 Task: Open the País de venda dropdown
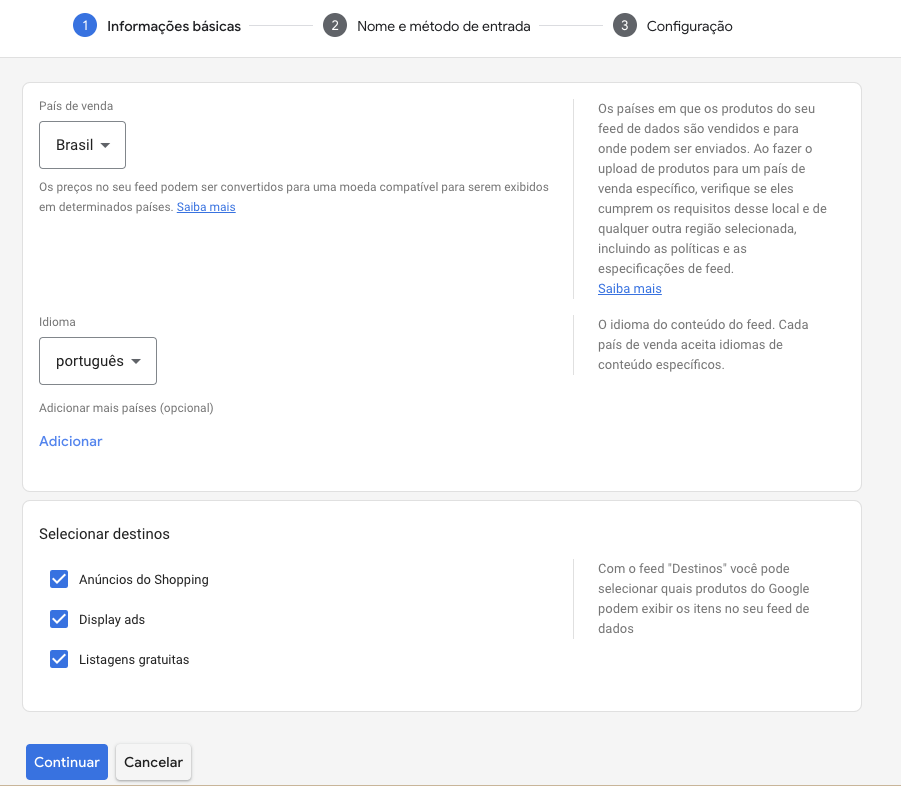pos(82,145)
